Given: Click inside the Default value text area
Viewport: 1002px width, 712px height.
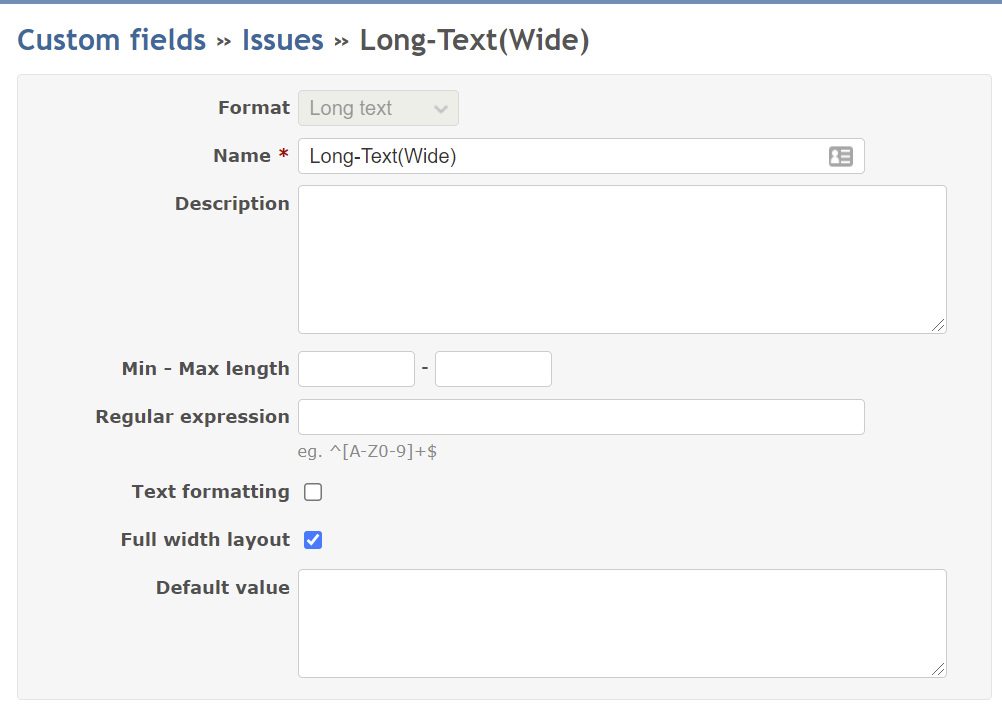Looking at the screenshot, I should click(622, 623).
